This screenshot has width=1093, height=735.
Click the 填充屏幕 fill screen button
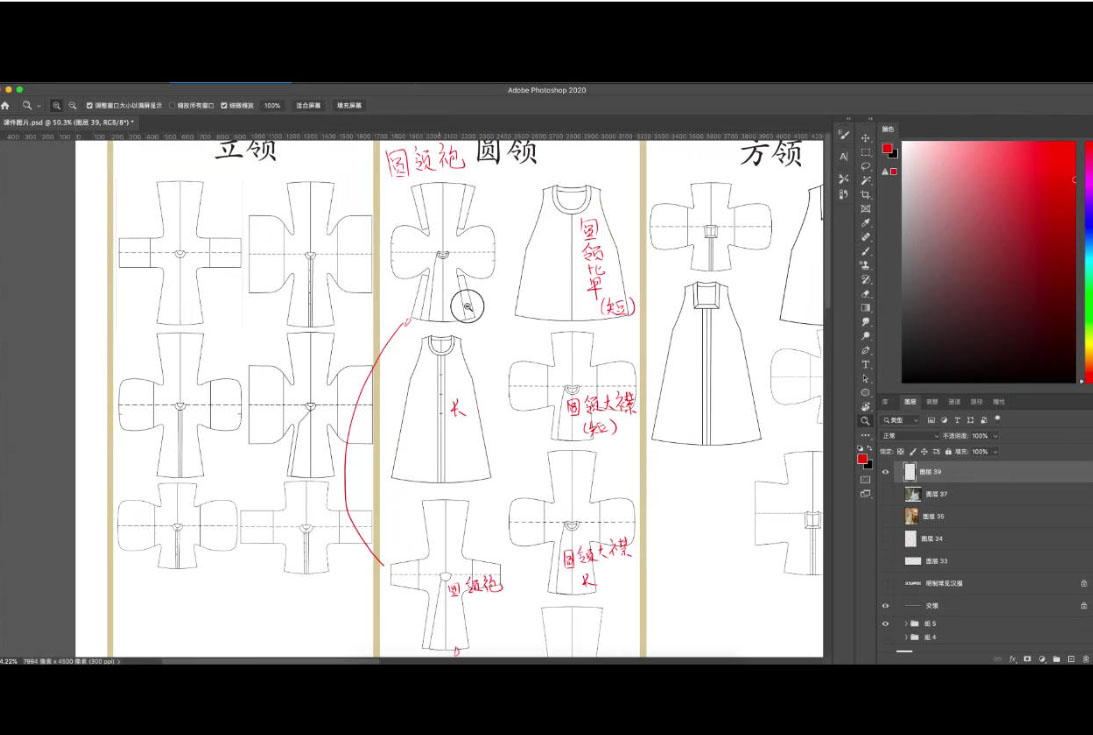pyautogui.click(x=349, y=106)
